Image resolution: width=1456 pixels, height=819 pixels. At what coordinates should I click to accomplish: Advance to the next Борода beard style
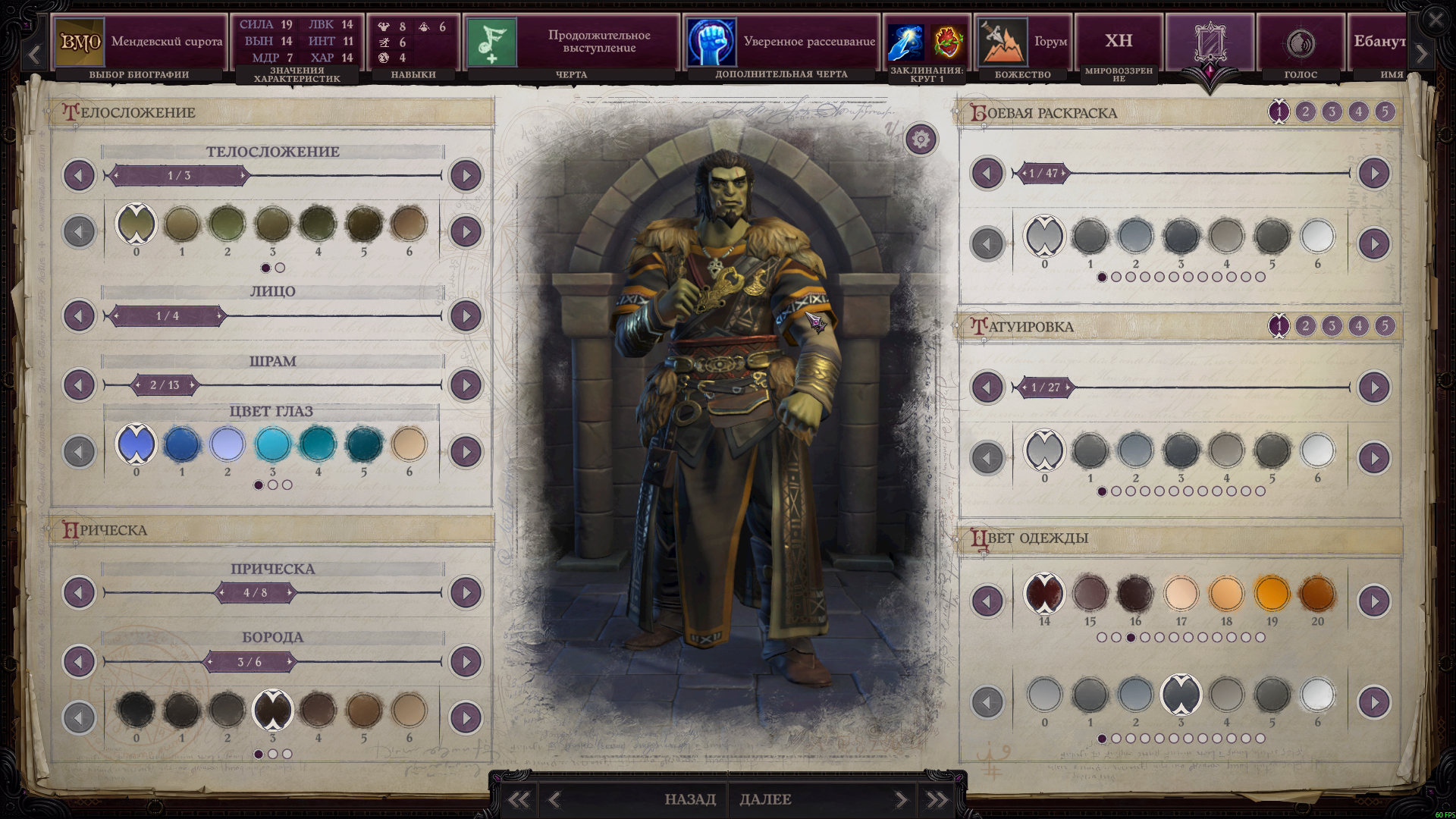(466, 661)
